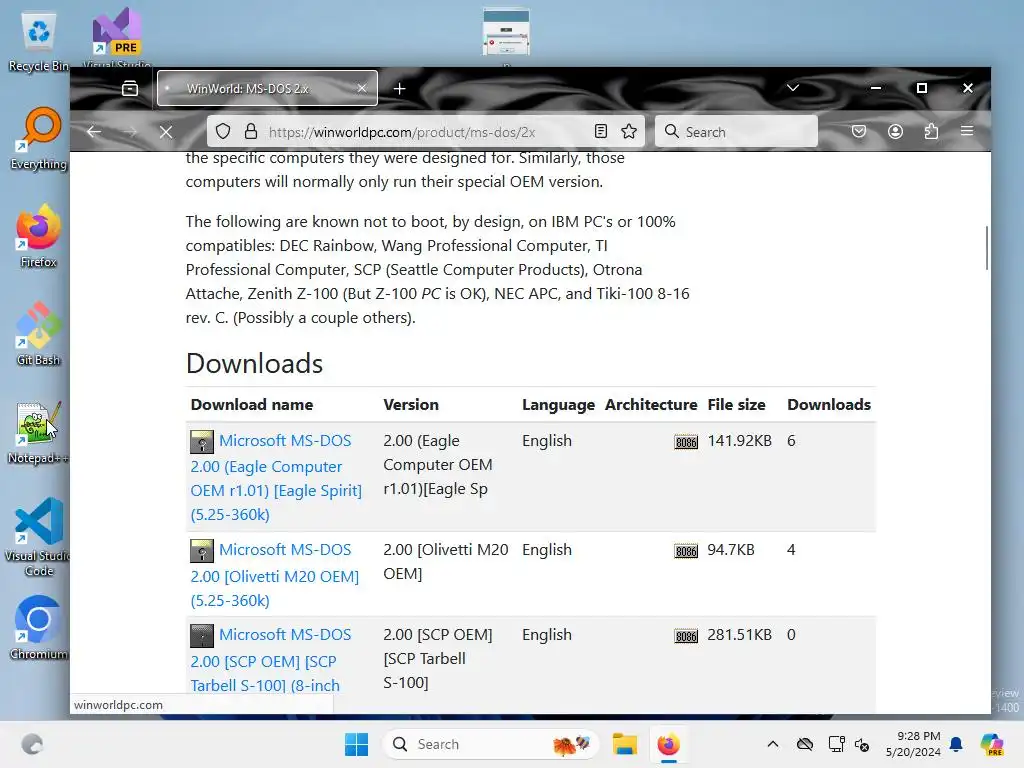Click the Firefox Search box

tap(736, 132)
